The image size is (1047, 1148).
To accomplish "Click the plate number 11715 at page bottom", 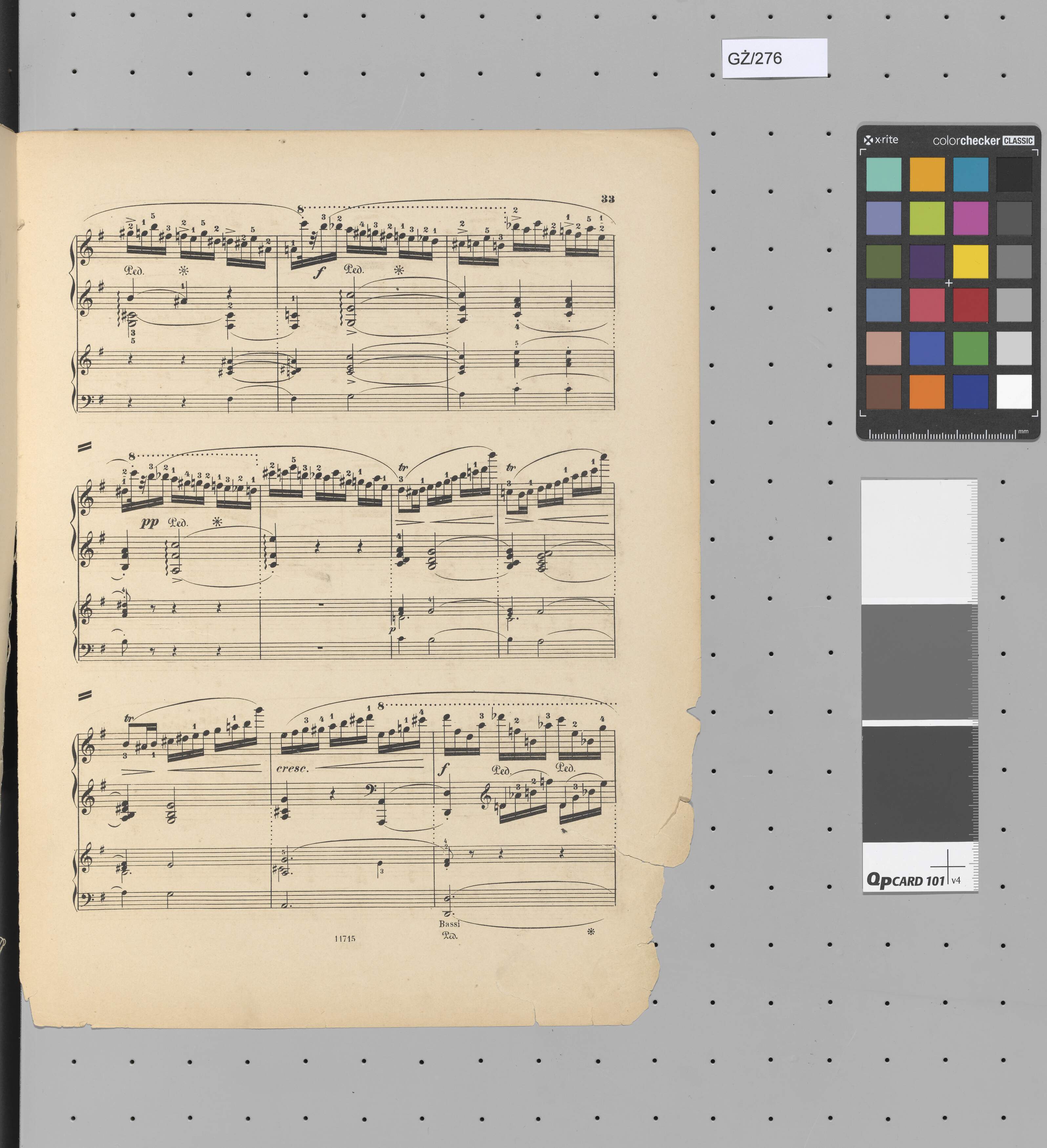I will (x=345, y=939).
